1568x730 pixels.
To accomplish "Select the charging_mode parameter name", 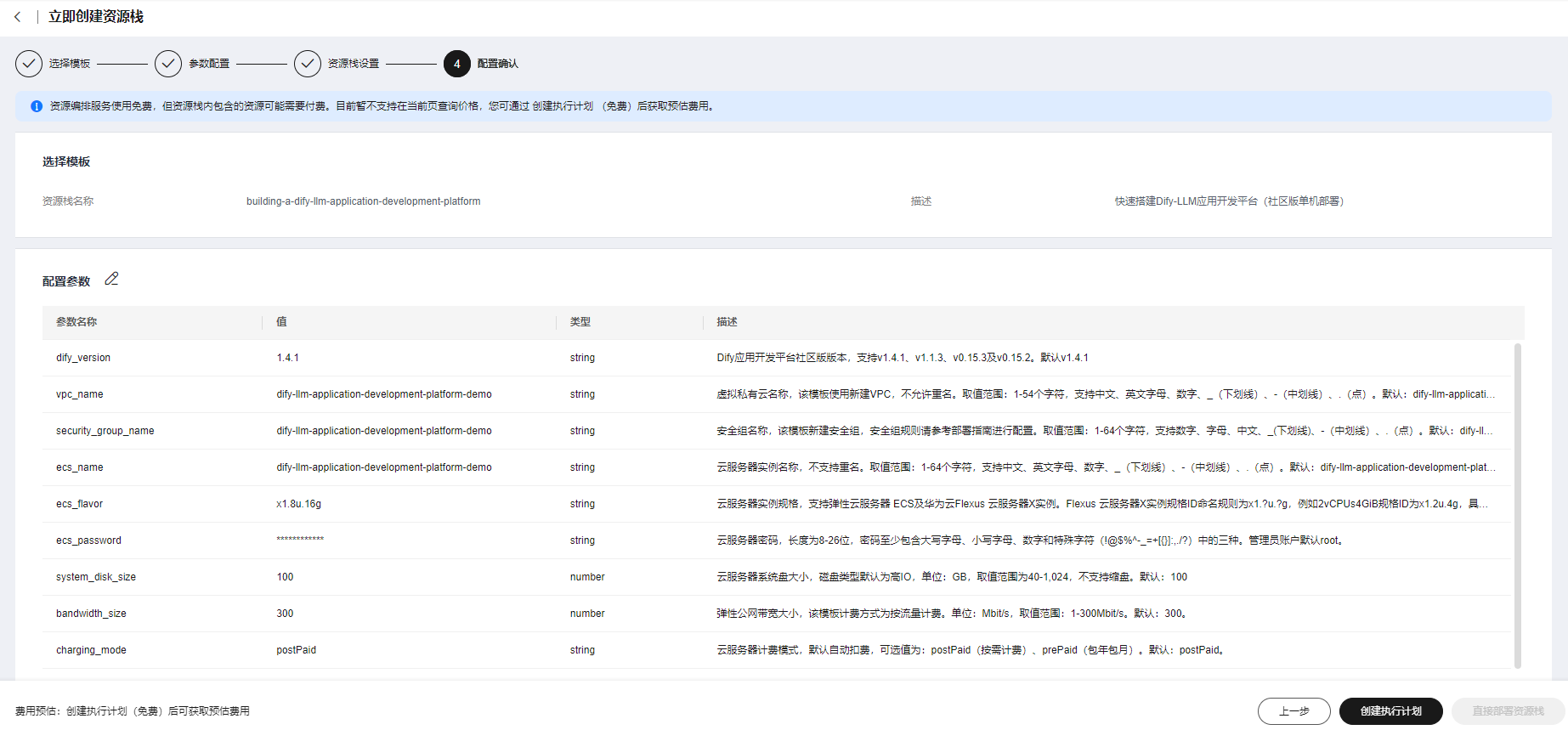I will point(91,650).
